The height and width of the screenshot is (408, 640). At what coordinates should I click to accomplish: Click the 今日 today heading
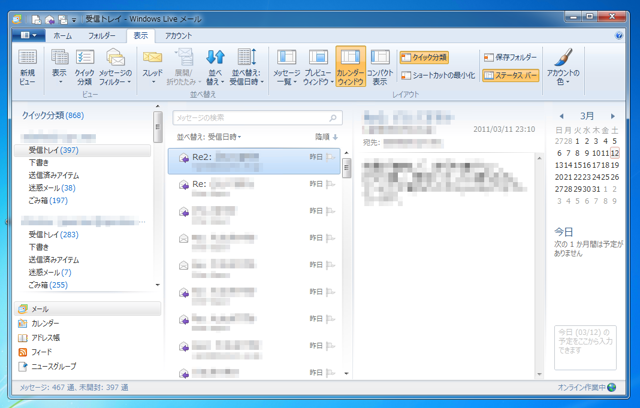pyautogui.click(x=564, y=232)
